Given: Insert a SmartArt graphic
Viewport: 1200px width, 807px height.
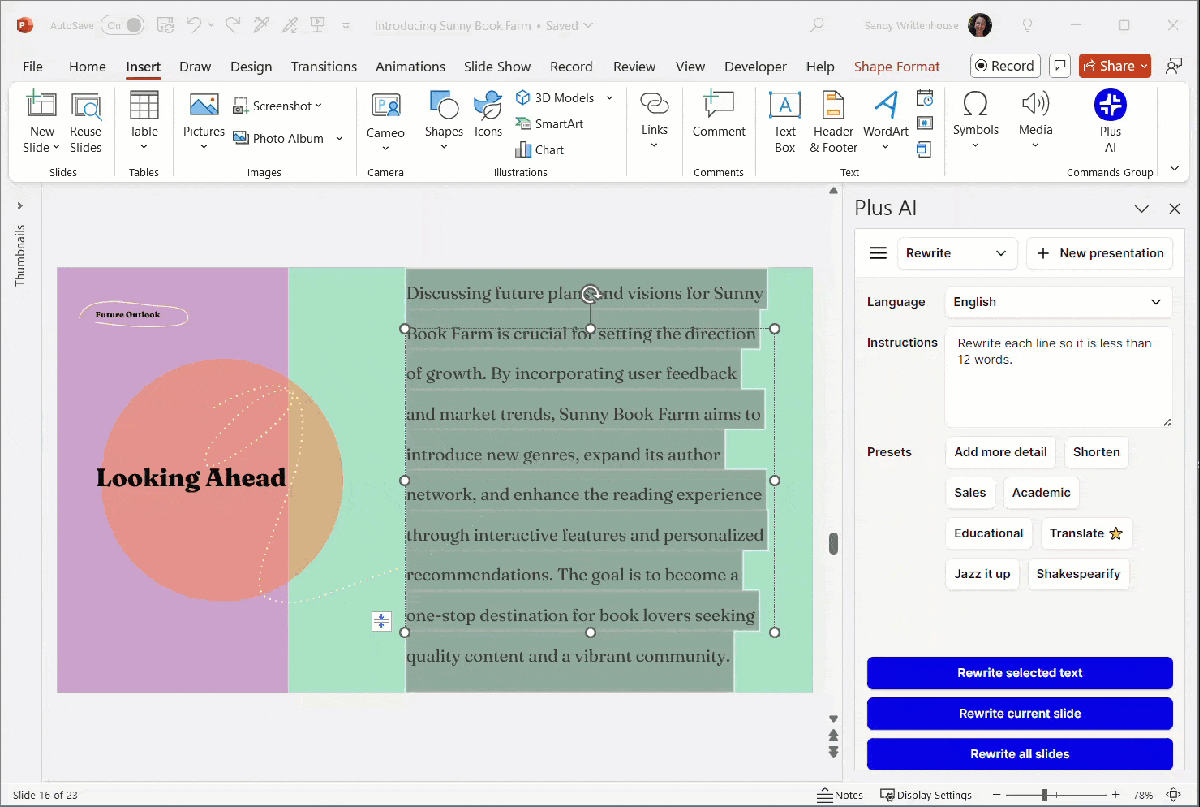Looking at the screenshot, I should pyautogui.click(x=556, y=123).
